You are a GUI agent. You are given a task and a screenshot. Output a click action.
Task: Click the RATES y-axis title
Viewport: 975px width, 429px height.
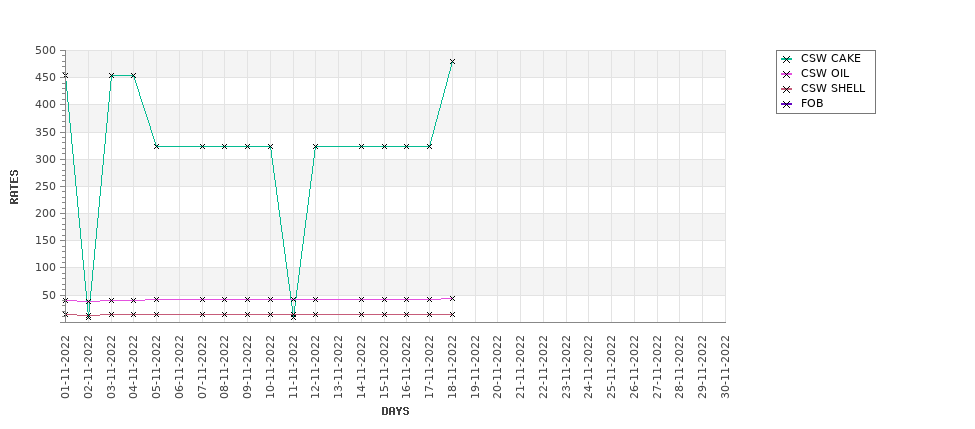coord(14,187)
